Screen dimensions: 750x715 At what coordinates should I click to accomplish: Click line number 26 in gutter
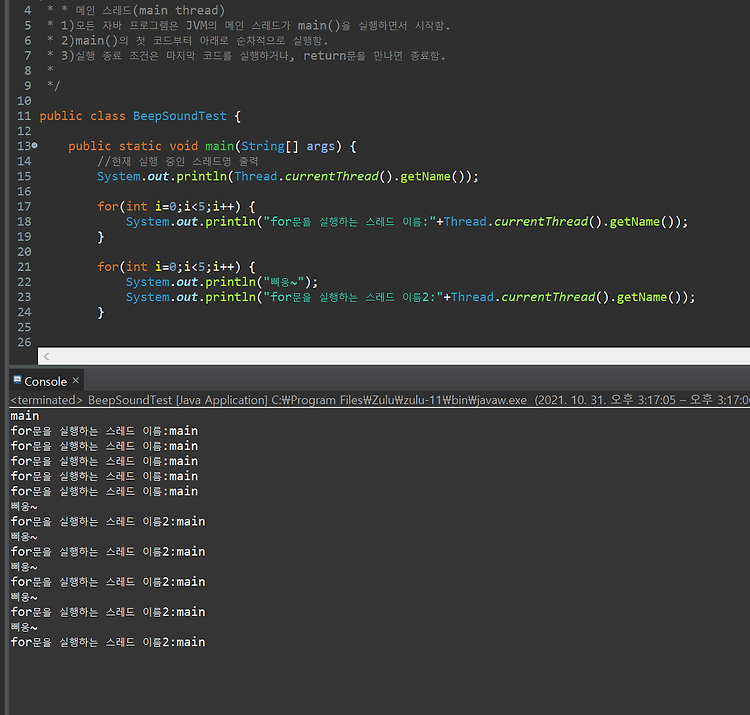[x=24, y=342]
